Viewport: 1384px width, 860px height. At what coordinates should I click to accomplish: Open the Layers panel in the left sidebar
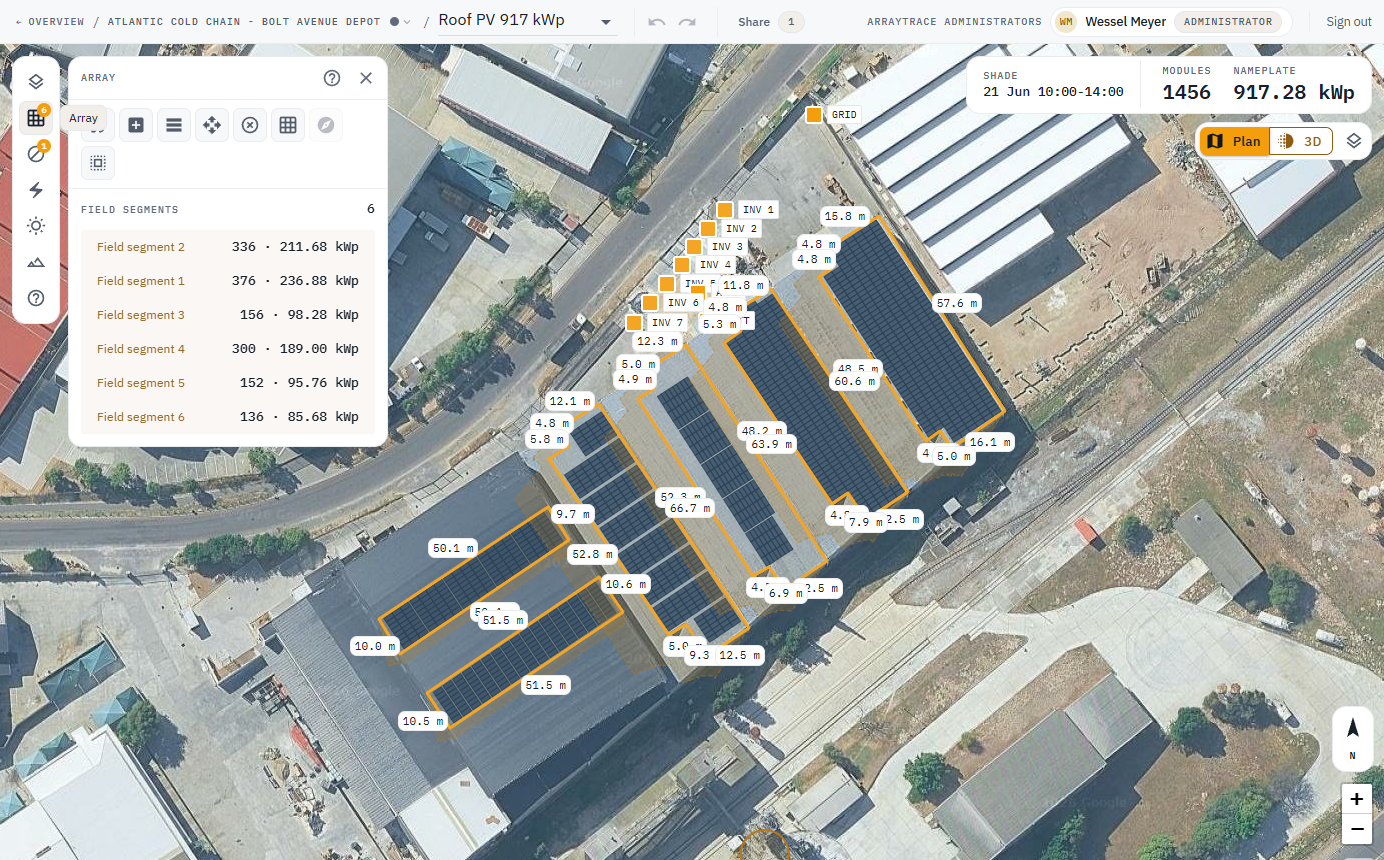click(36, 82)
